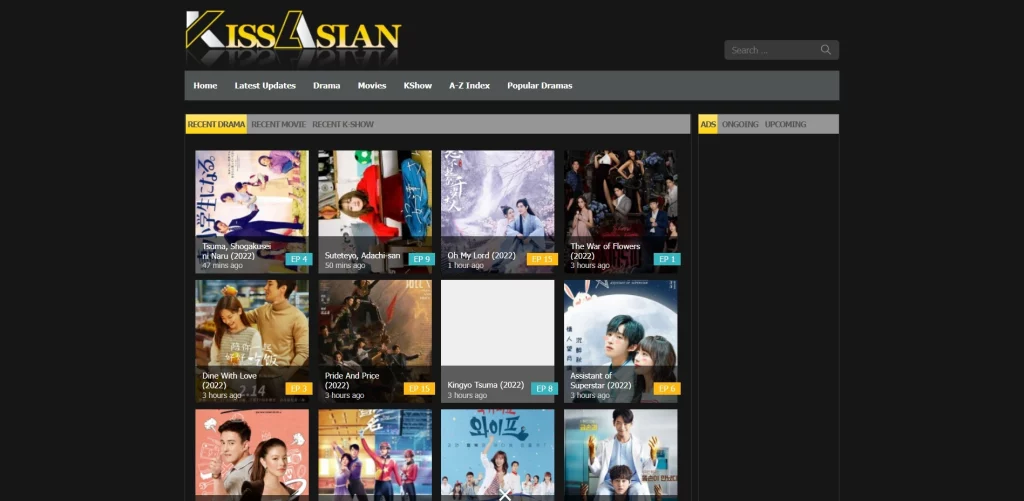This screenshot has height=501, width=1024.
Task: Select Movies in the navigation bar
Action: pyautogui.click(x=372, y=86)
